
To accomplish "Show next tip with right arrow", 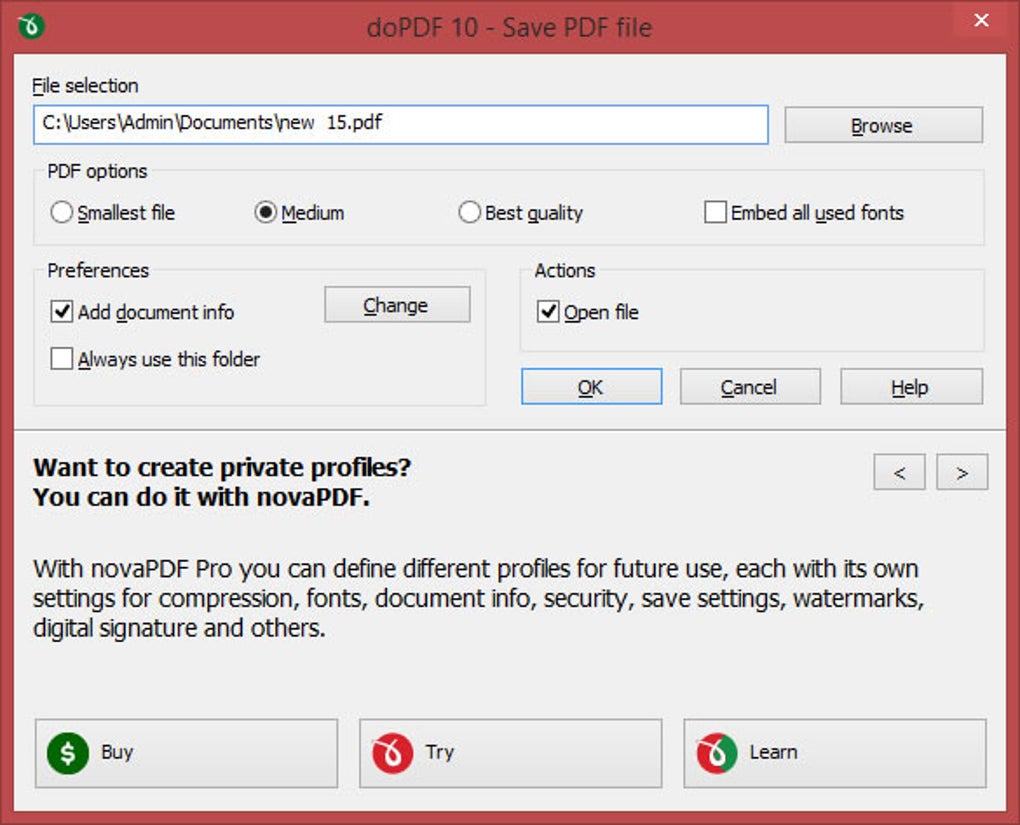I will pos(961,472).
